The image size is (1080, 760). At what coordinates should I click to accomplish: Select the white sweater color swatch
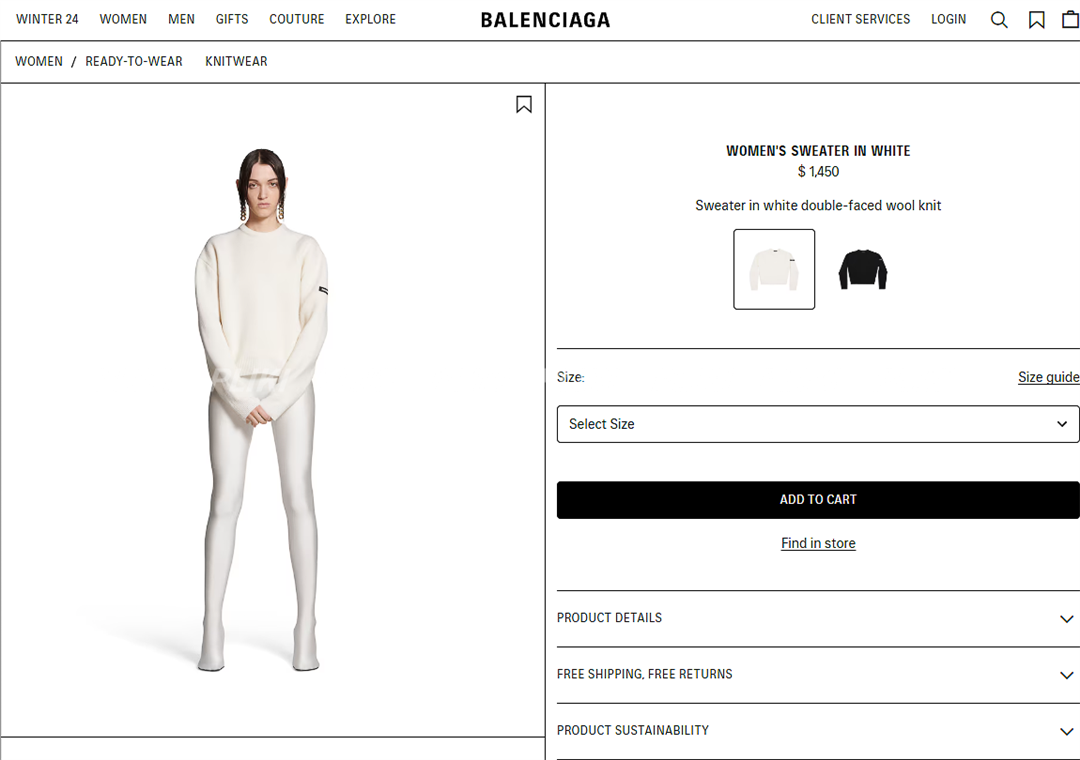(x=773, y=269)
